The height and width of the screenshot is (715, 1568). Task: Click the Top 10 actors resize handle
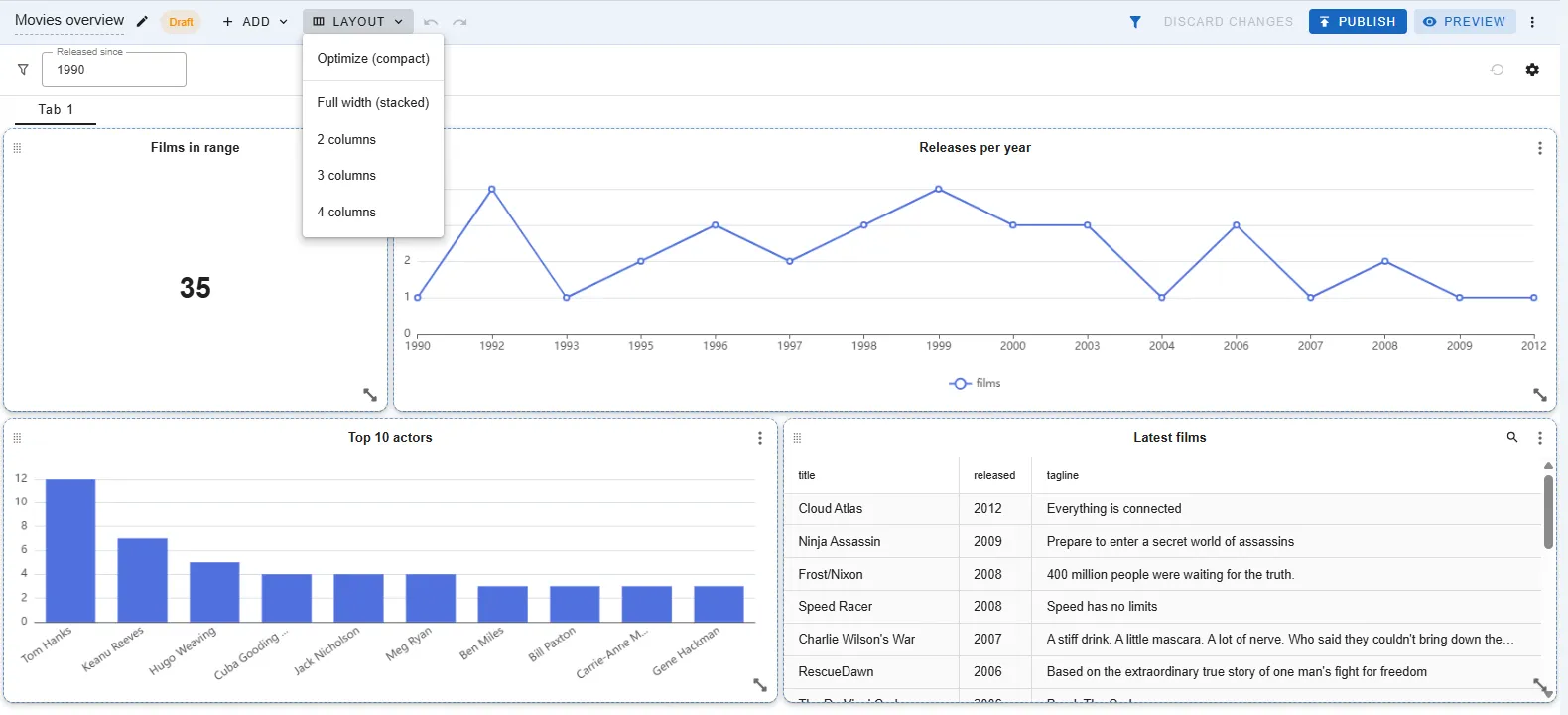pos(760,685)
